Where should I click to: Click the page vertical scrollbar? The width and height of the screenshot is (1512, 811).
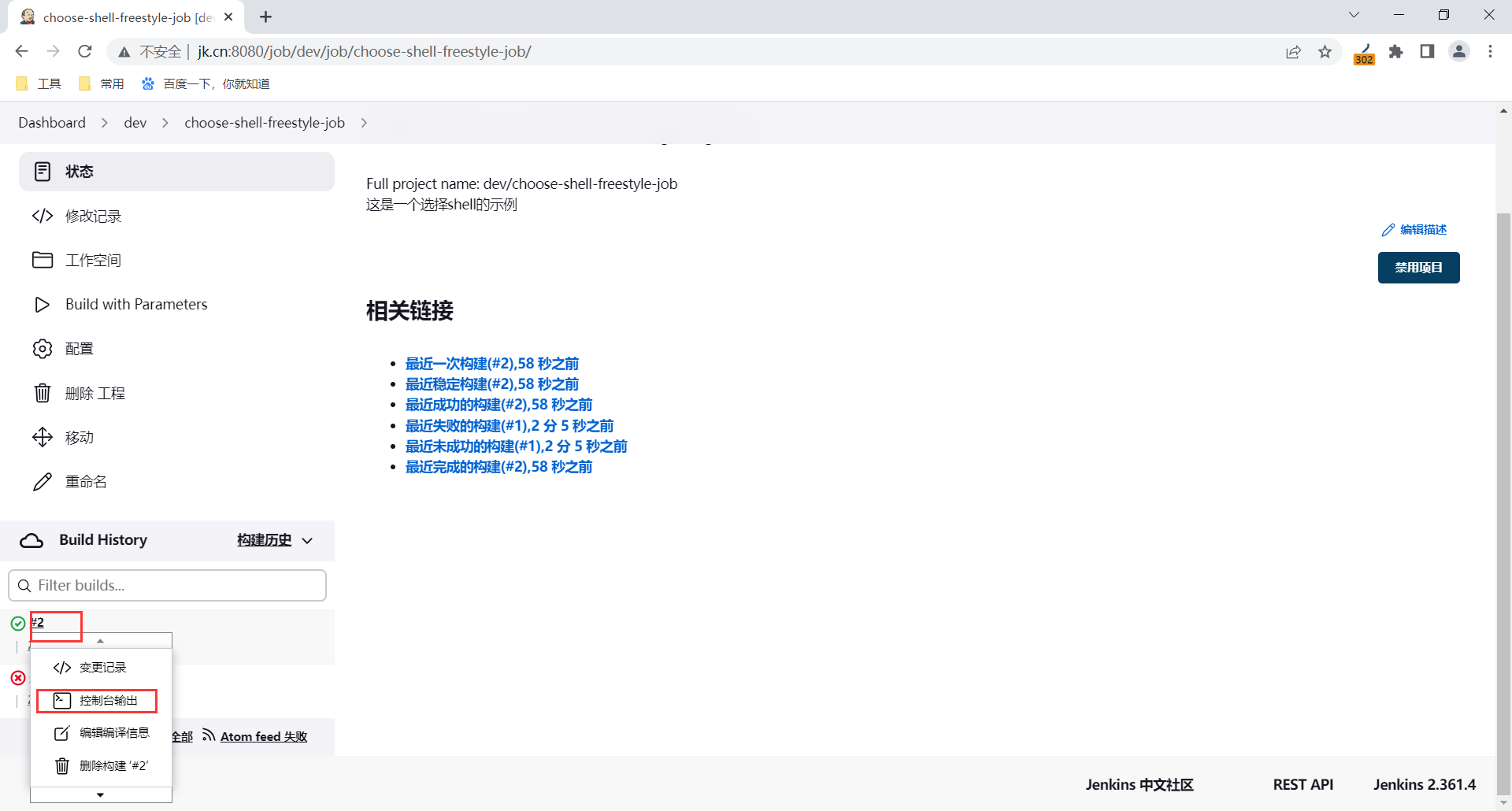click(1503, 504)
